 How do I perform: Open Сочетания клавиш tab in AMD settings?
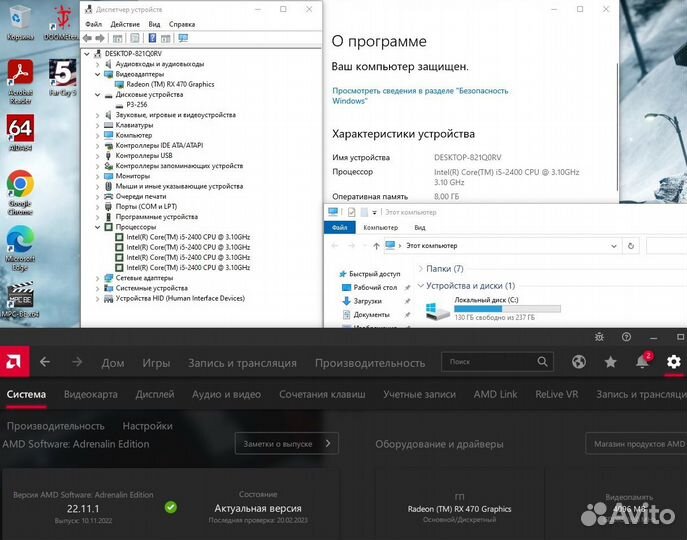tap(322, 394)
